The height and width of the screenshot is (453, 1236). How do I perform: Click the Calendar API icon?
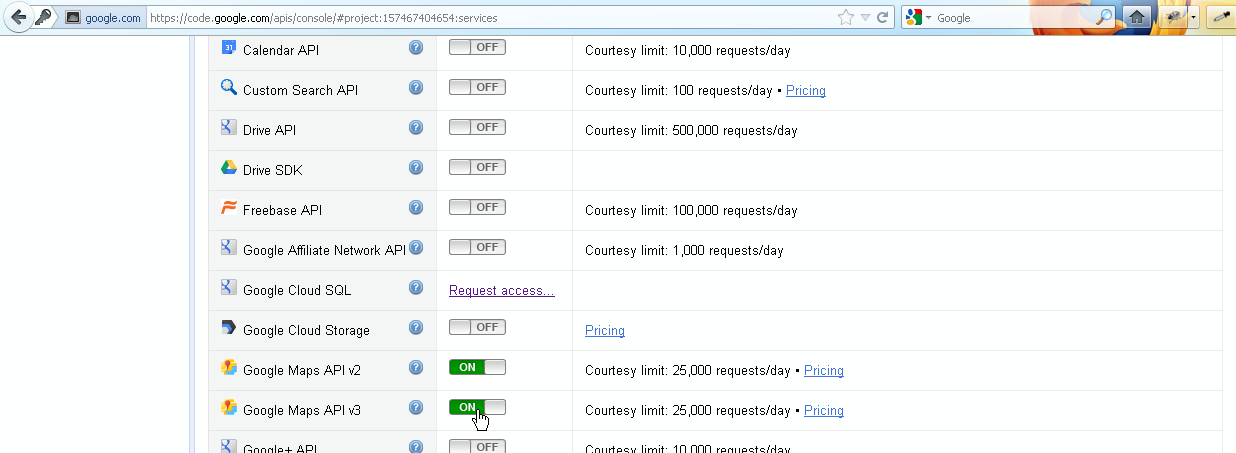point(228,47)
